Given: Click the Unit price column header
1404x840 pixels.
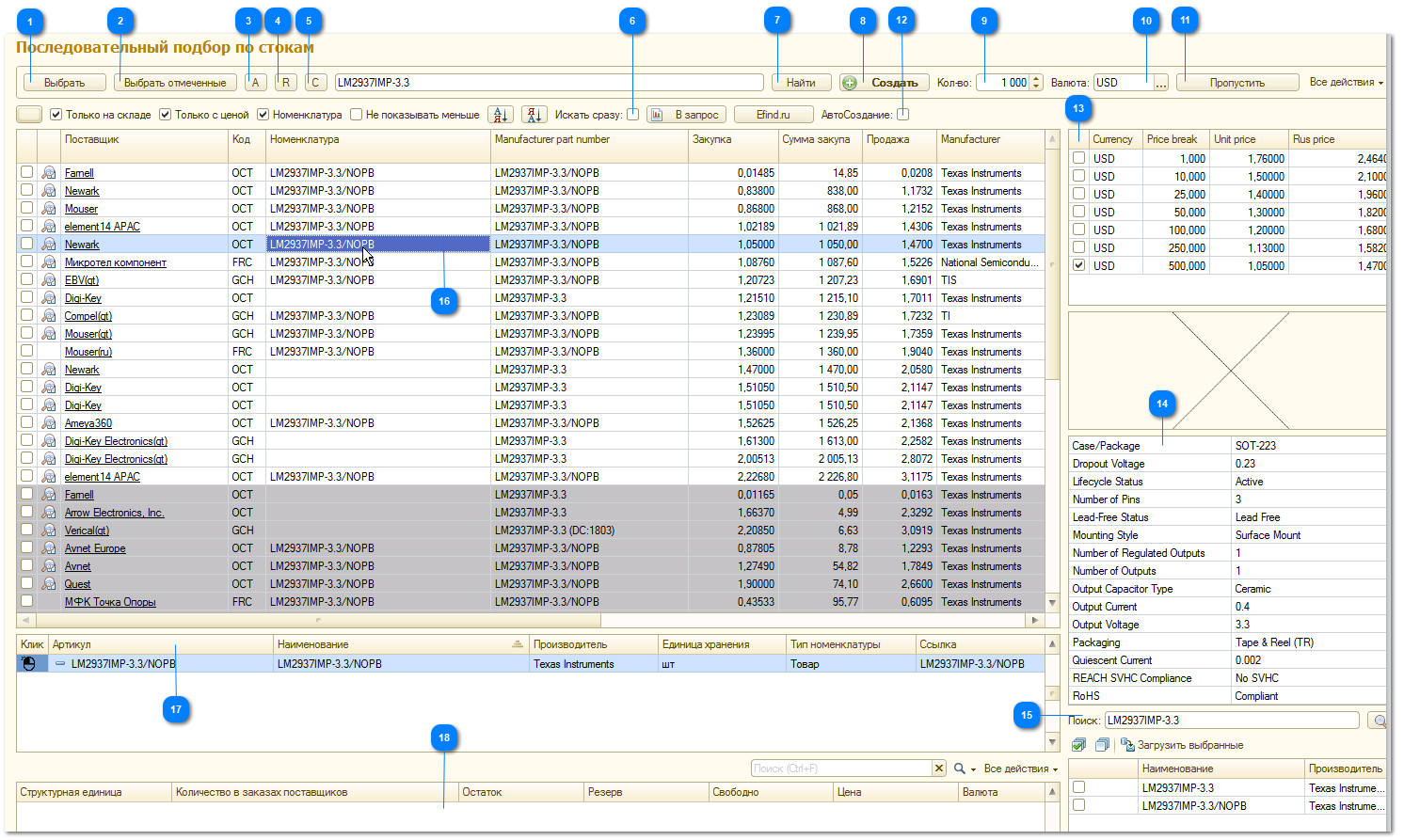Looking at the screenshot, I should (1235, 139).
